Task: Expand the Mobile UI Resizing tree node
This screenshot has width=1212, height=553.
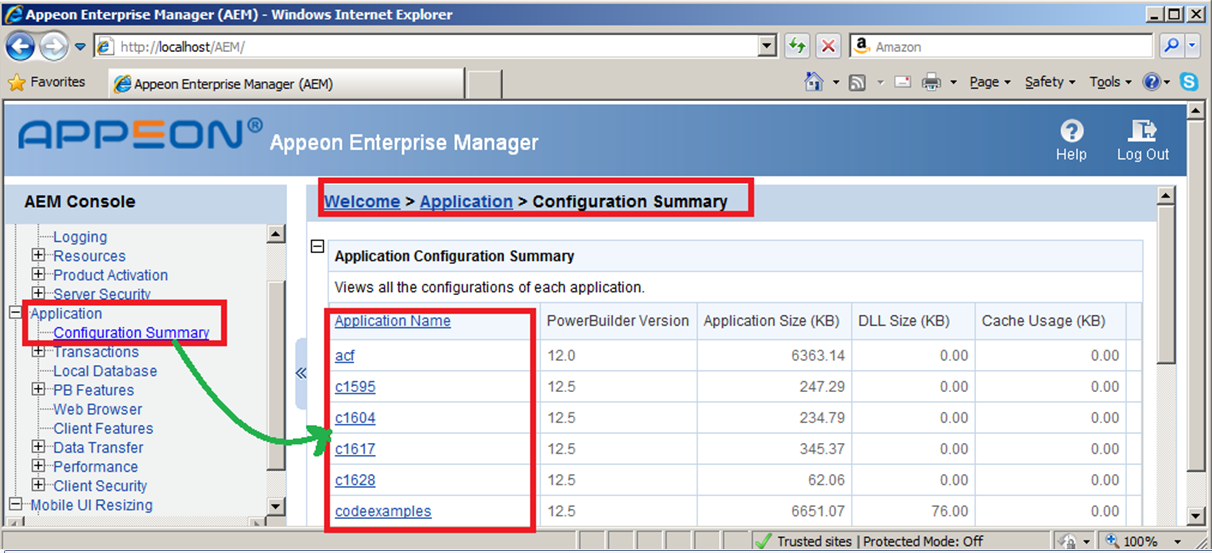Action: [16, 504]
